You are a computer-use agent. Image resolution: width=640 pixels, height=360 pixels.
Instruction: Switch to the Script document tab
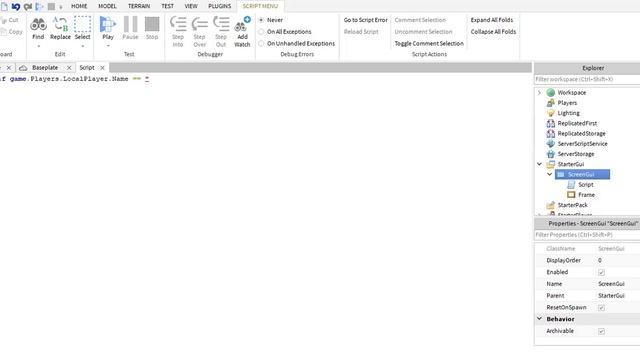(x=87, y=67)
